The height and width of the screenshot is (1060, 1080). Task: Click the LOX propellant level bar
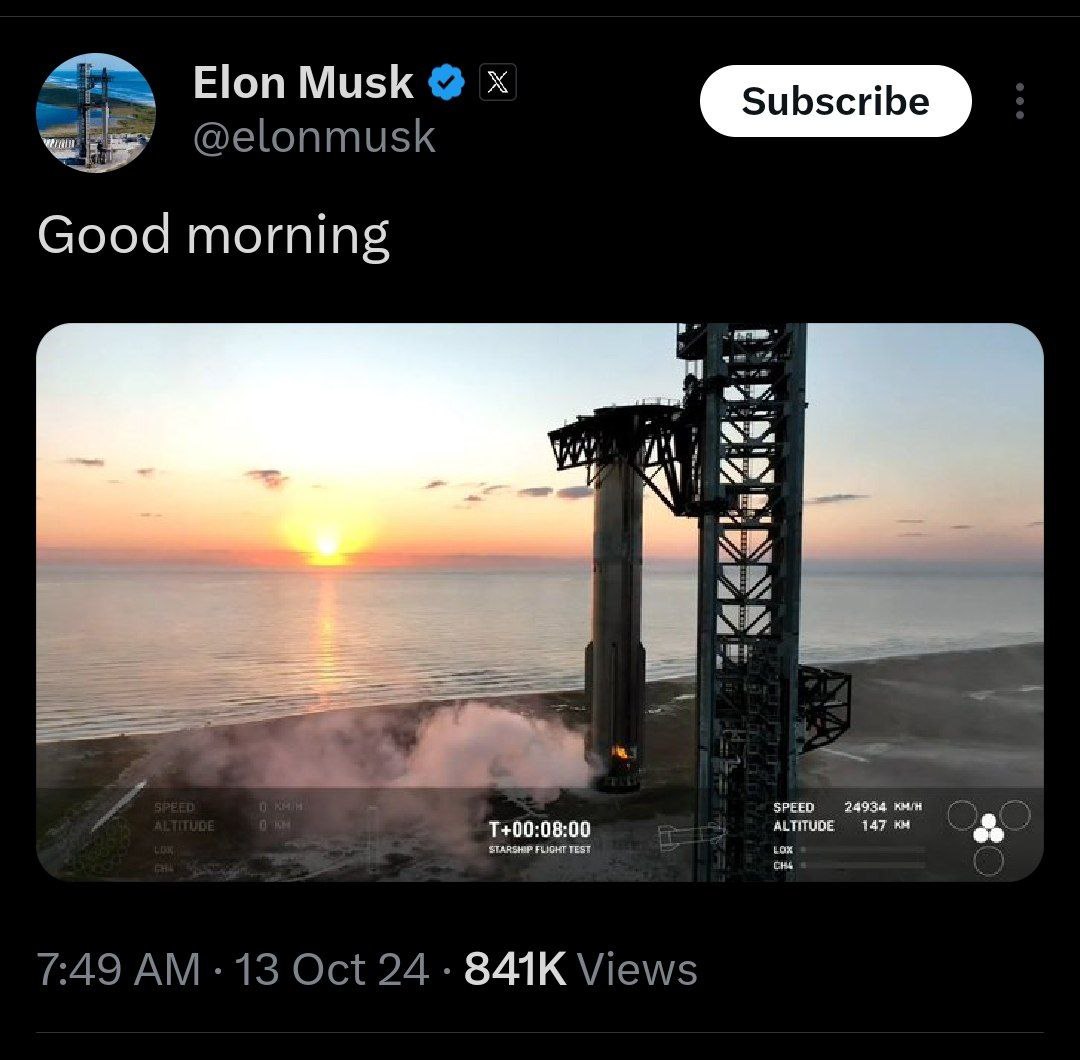click(x=862, y=850)
